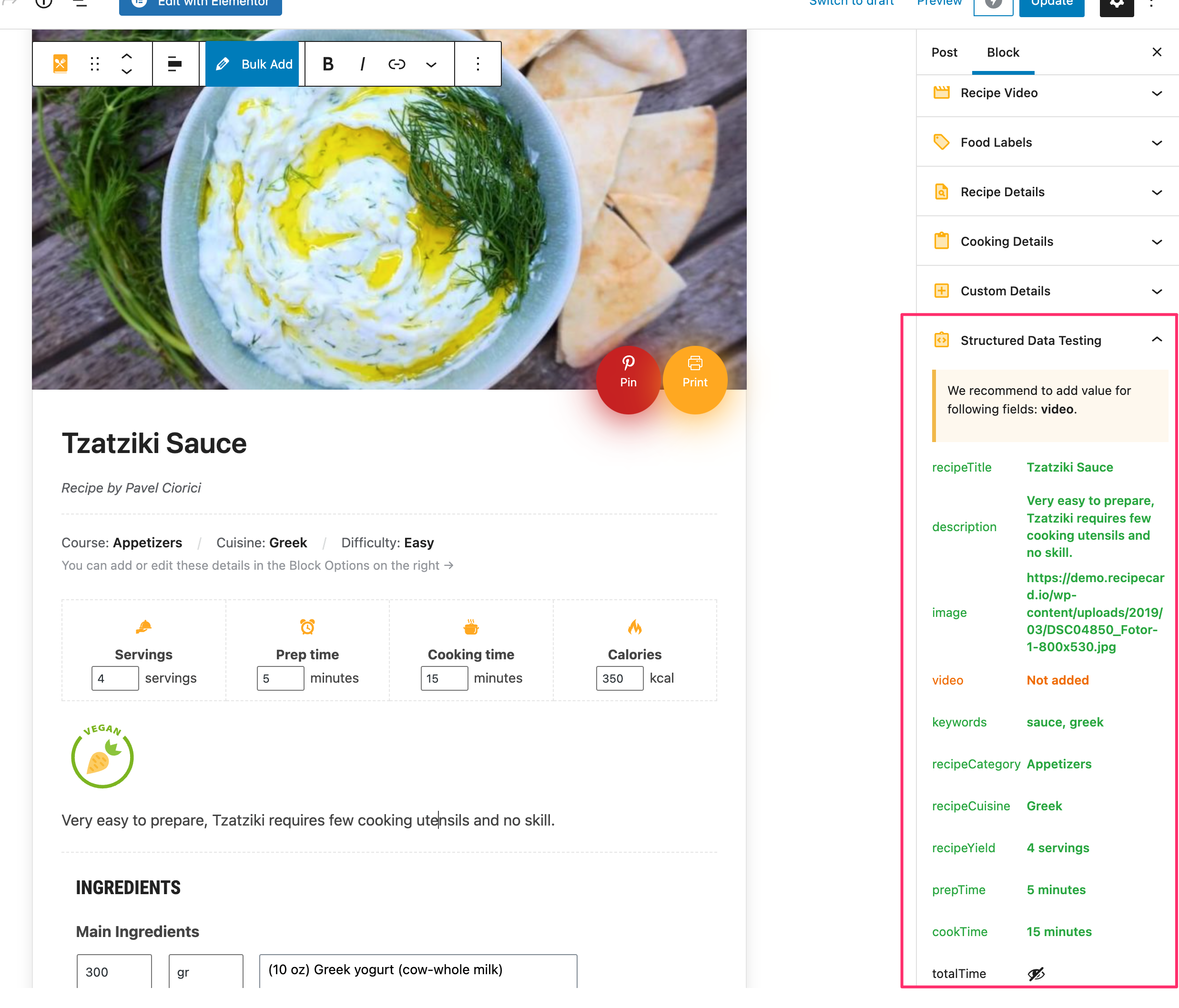This screenshot has height=1008, width=1179.
Task: Click the Food Labels tag icon
Action: click(x=942, y=141)
